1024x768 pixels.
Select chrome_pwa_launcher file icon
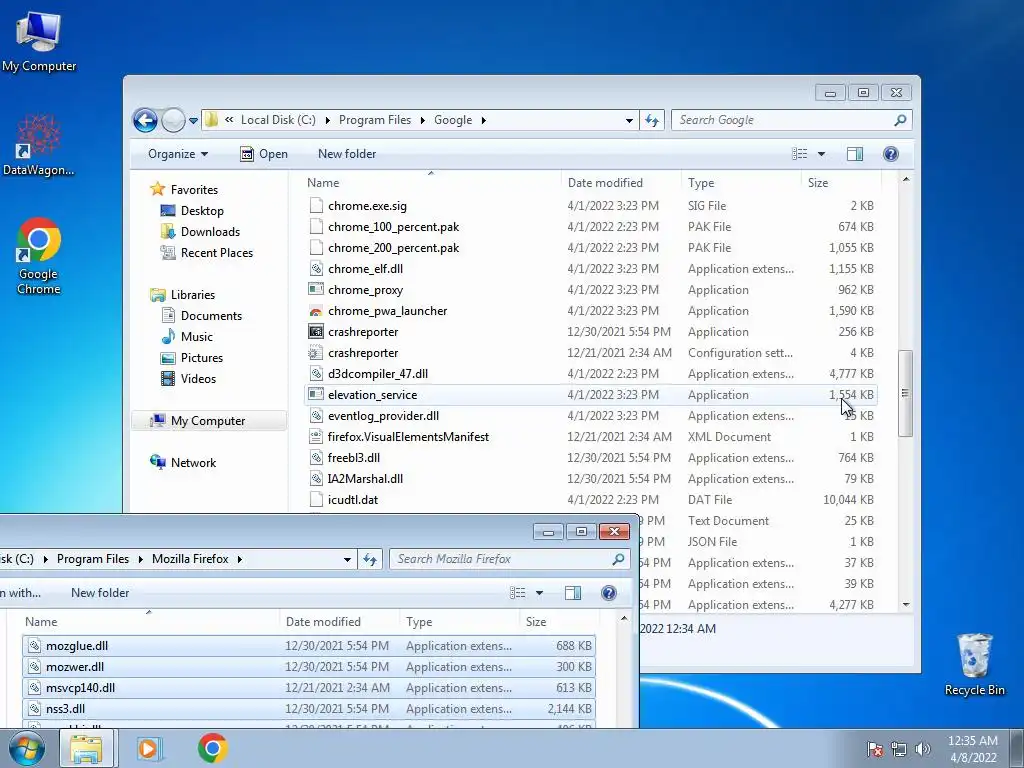click(x=315, y=311)
